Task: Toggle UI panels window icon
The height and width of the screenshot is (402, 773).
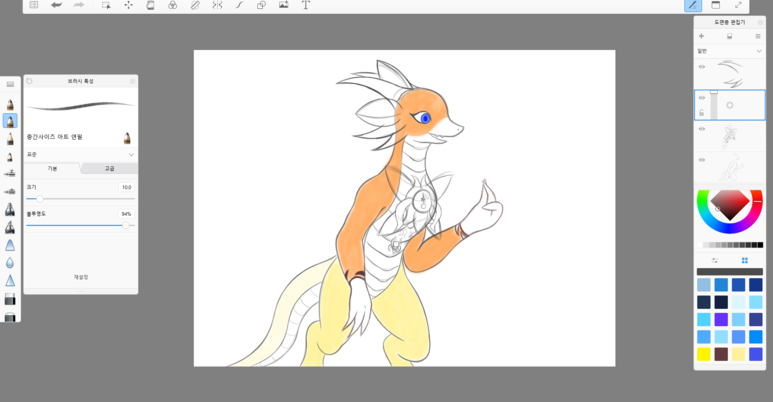Action: tap(715, 5)
